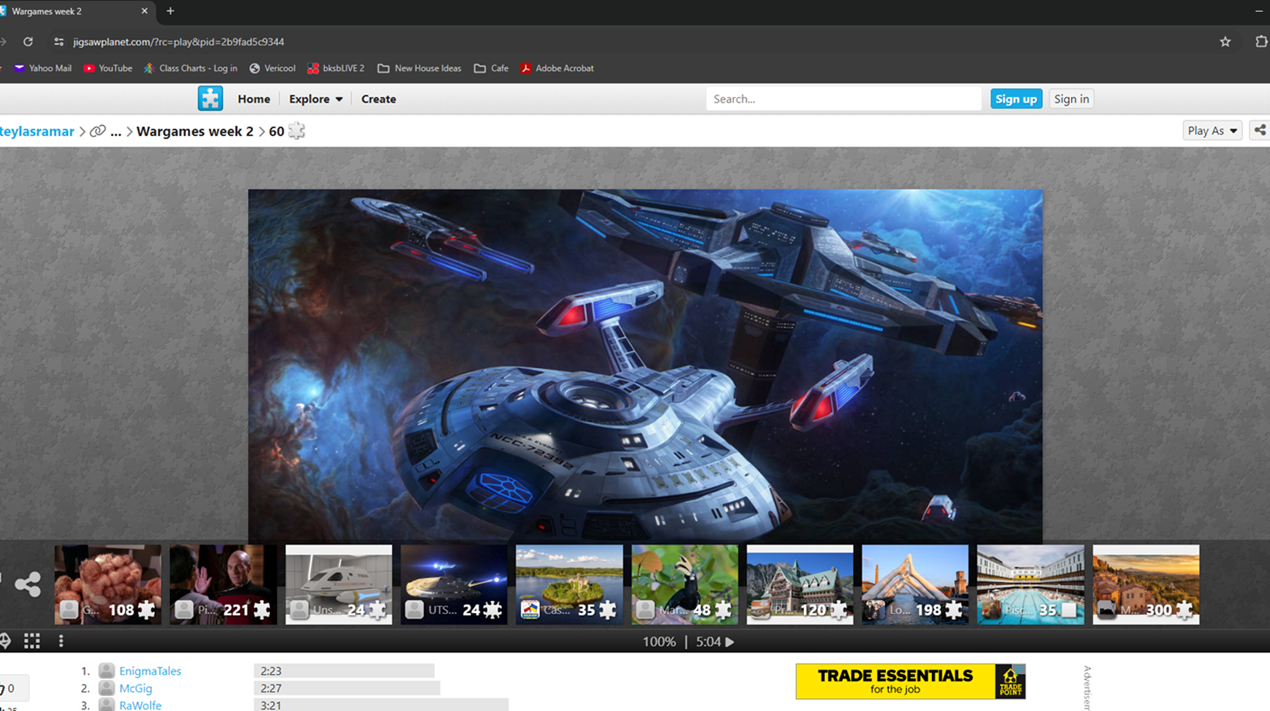This screenshot has width=1270, height=711.
Task: Click the share icon next to Play As
Action: pos(1259,130)
